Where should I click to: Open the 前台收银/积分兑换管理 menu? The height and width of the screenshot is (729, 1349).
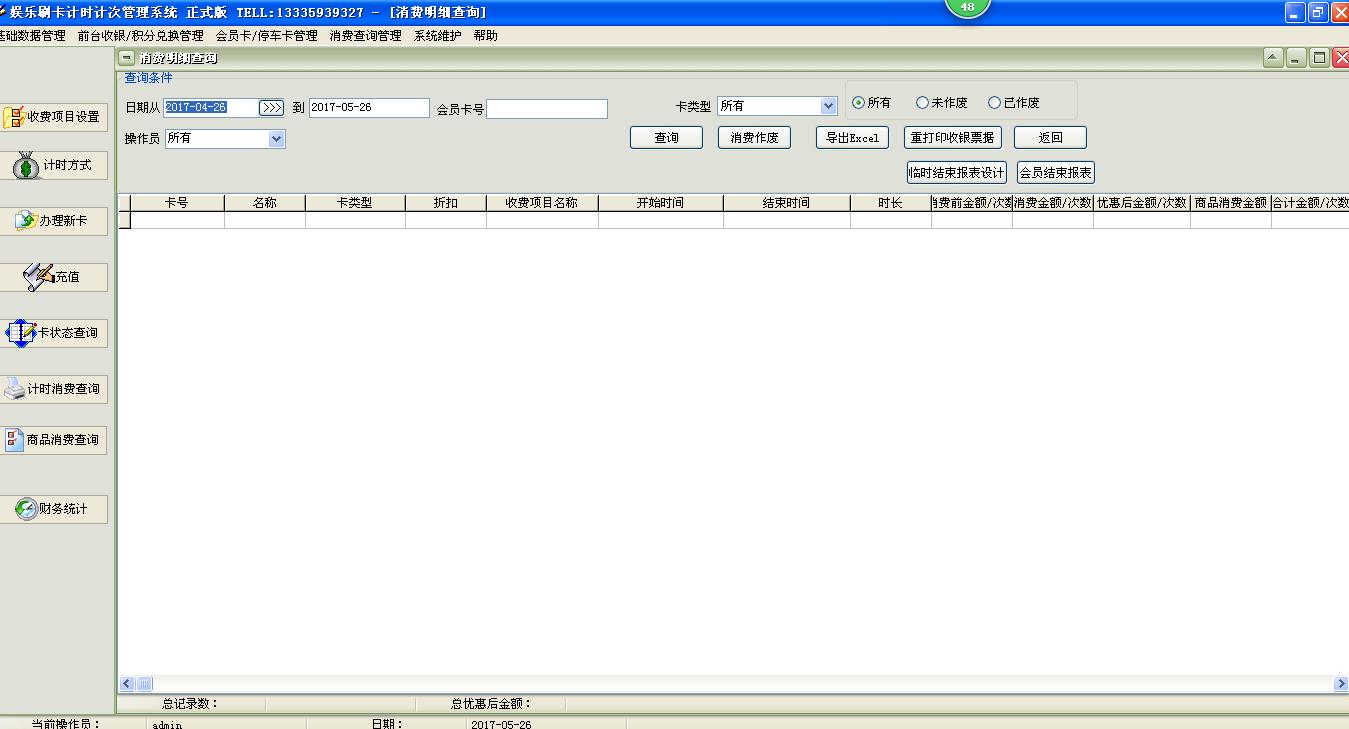140,36
